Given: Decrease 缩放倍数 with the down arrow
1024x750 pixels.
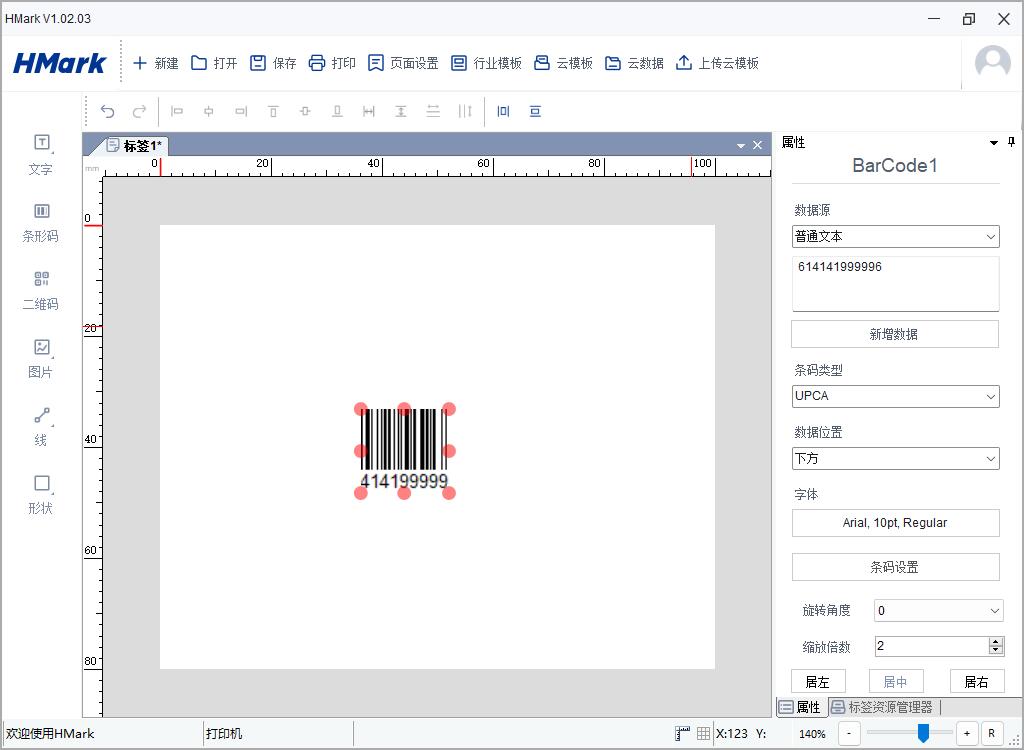Looking at the screenshot, I should pos(996,651).
